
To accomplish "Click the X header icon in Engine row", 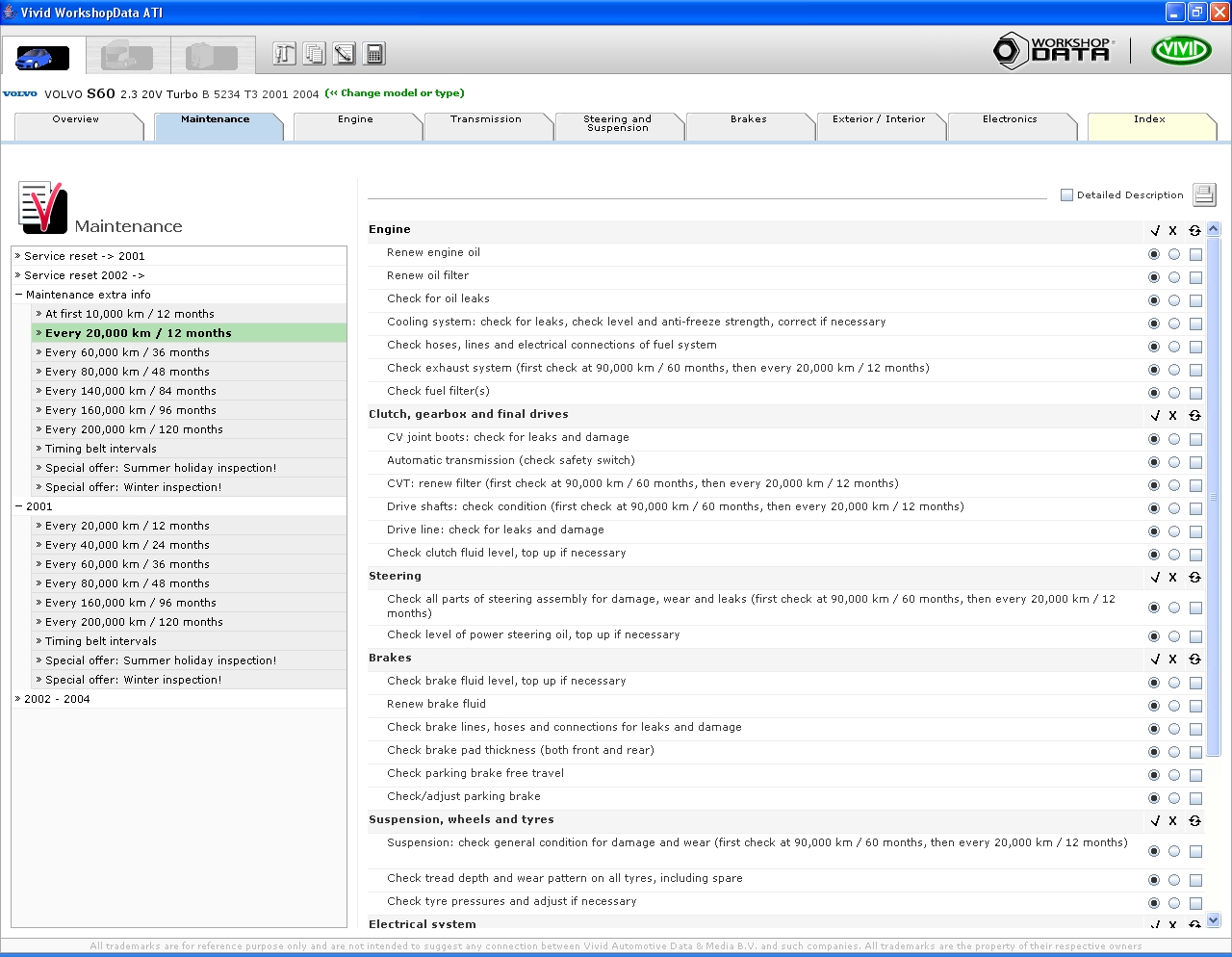I will click(x=1172, y=231).
